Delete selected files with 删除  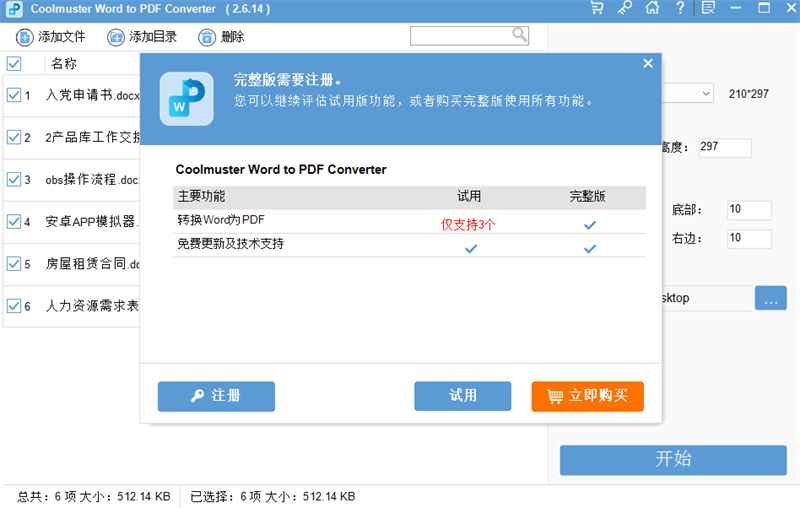(x=221, y=37)
